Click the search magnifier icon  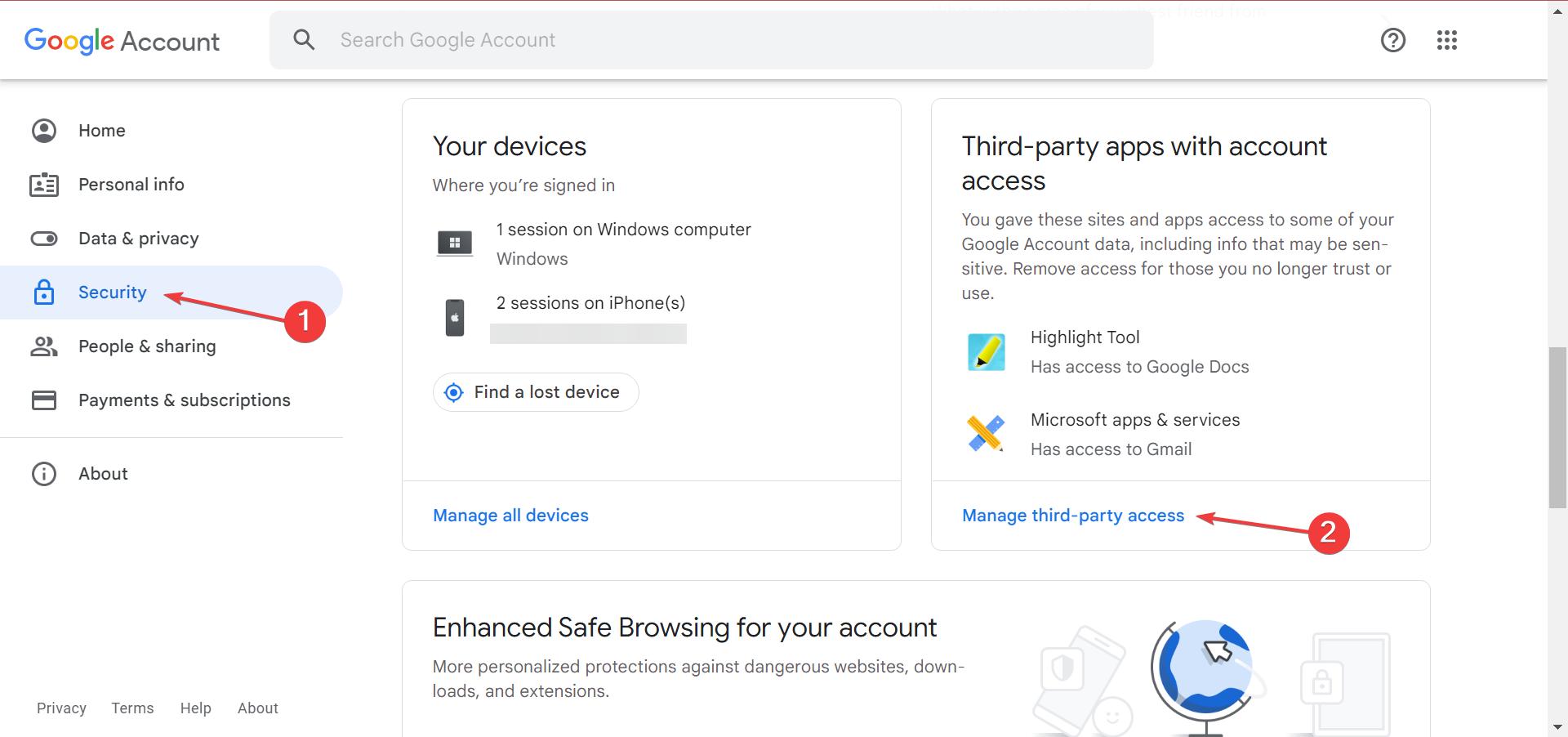pyautogui.click(x=304, y=40)
